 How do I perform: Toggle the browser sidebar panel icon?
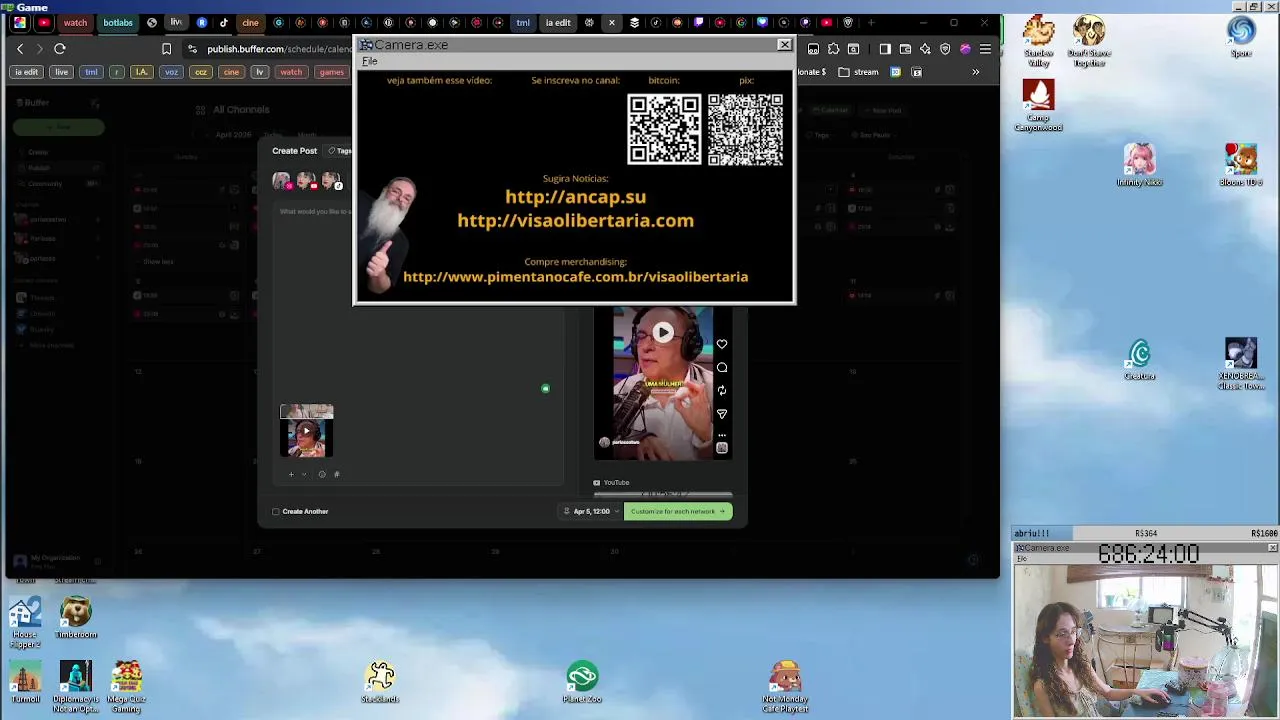pos(885,48)
